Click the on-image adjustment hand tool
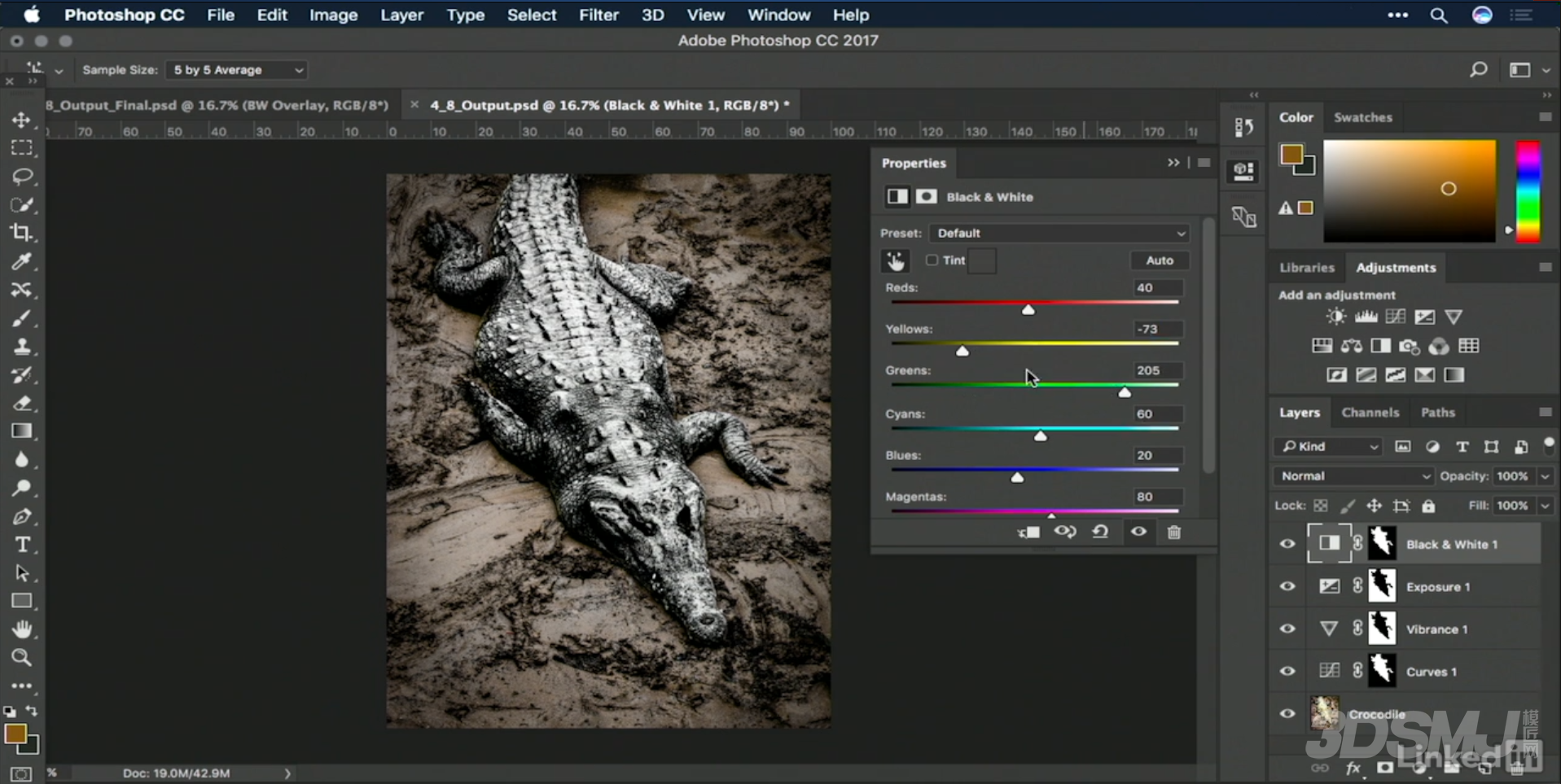Viewport: 1561px width, 784px height. pyautogui.click(x=896, y=261)
